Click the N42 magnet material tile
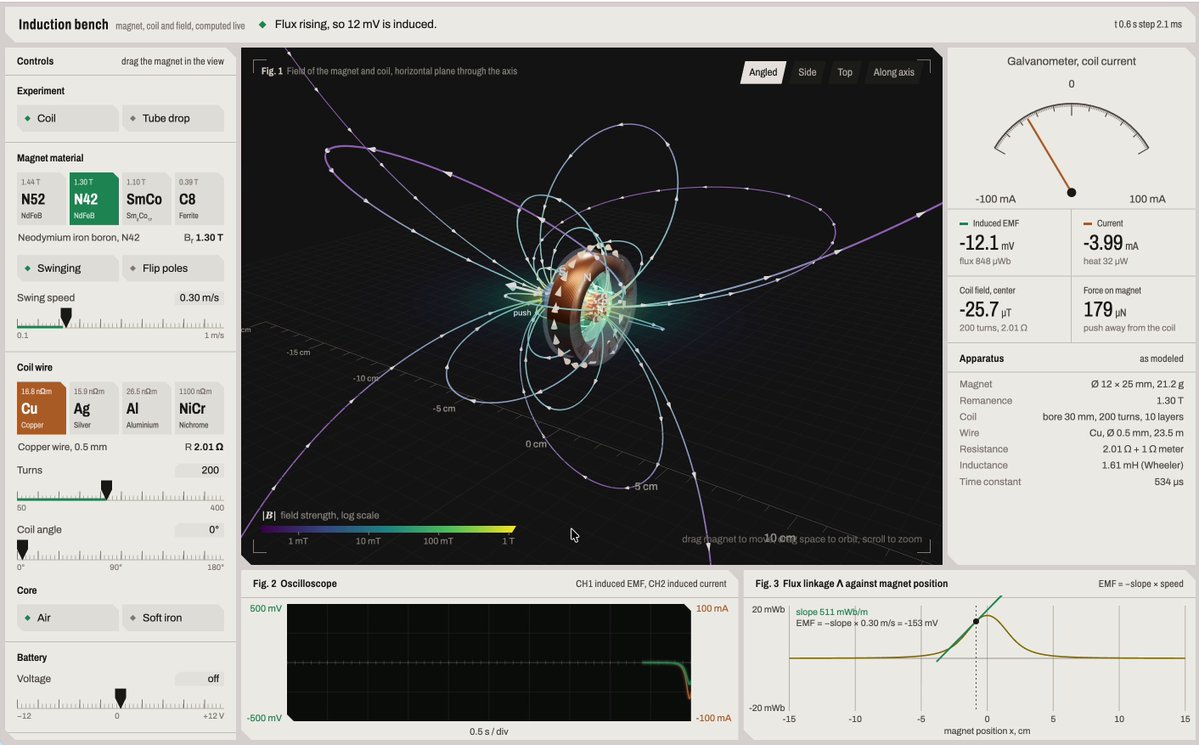 pos(94,199)
